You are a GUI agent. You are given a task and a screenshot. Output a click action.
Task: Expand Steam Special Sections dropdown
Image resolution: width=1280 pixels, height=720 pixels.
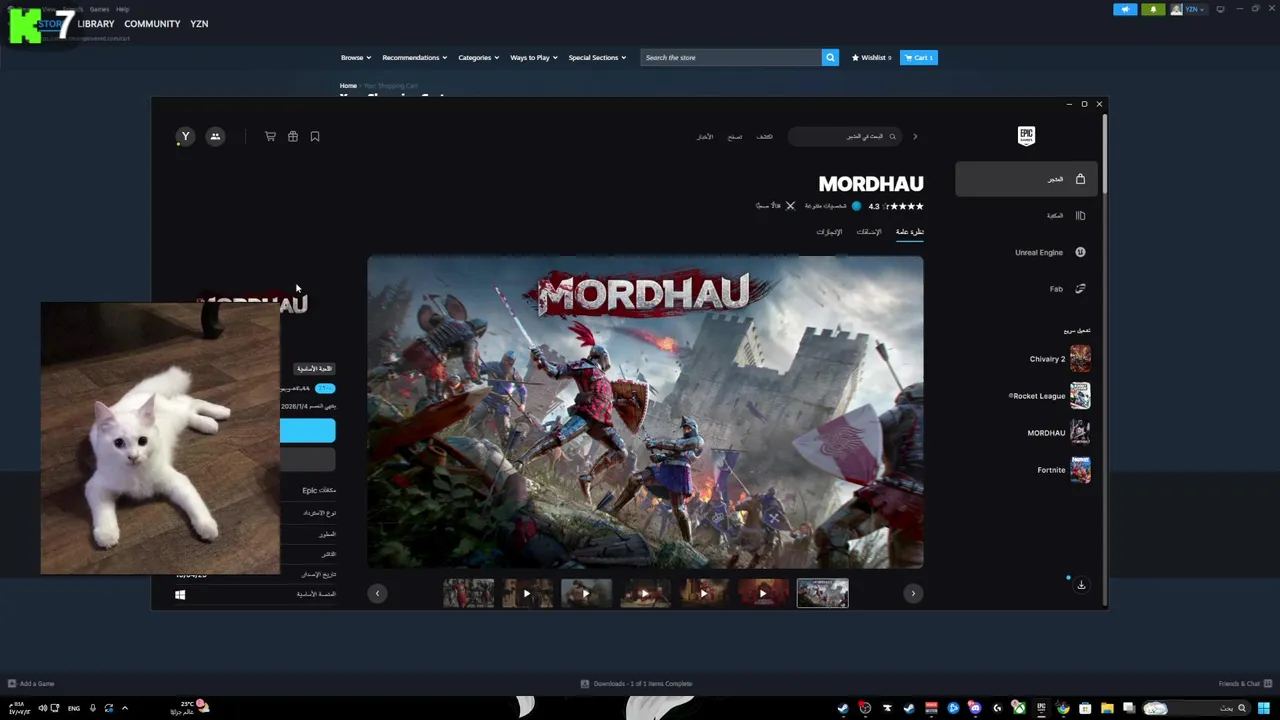pos(597,58)
